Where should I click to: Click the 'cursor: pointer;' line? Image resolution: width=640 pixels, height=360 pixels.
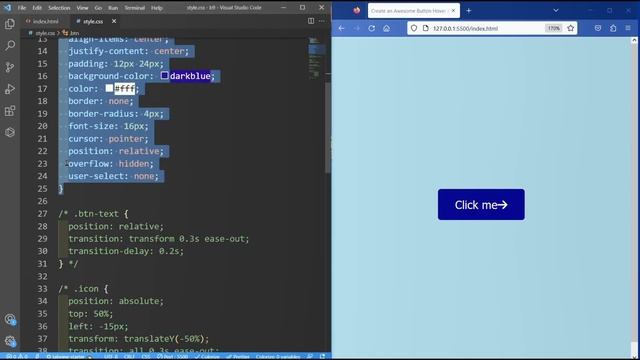(108, 139)
